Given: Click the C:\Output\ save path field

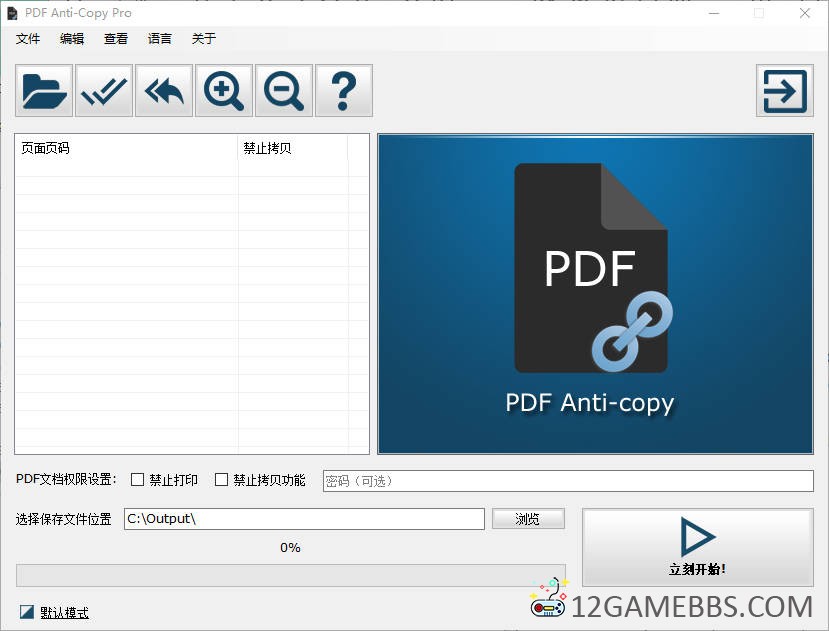Looking at the screenshot, I should [x=305, y=519].
